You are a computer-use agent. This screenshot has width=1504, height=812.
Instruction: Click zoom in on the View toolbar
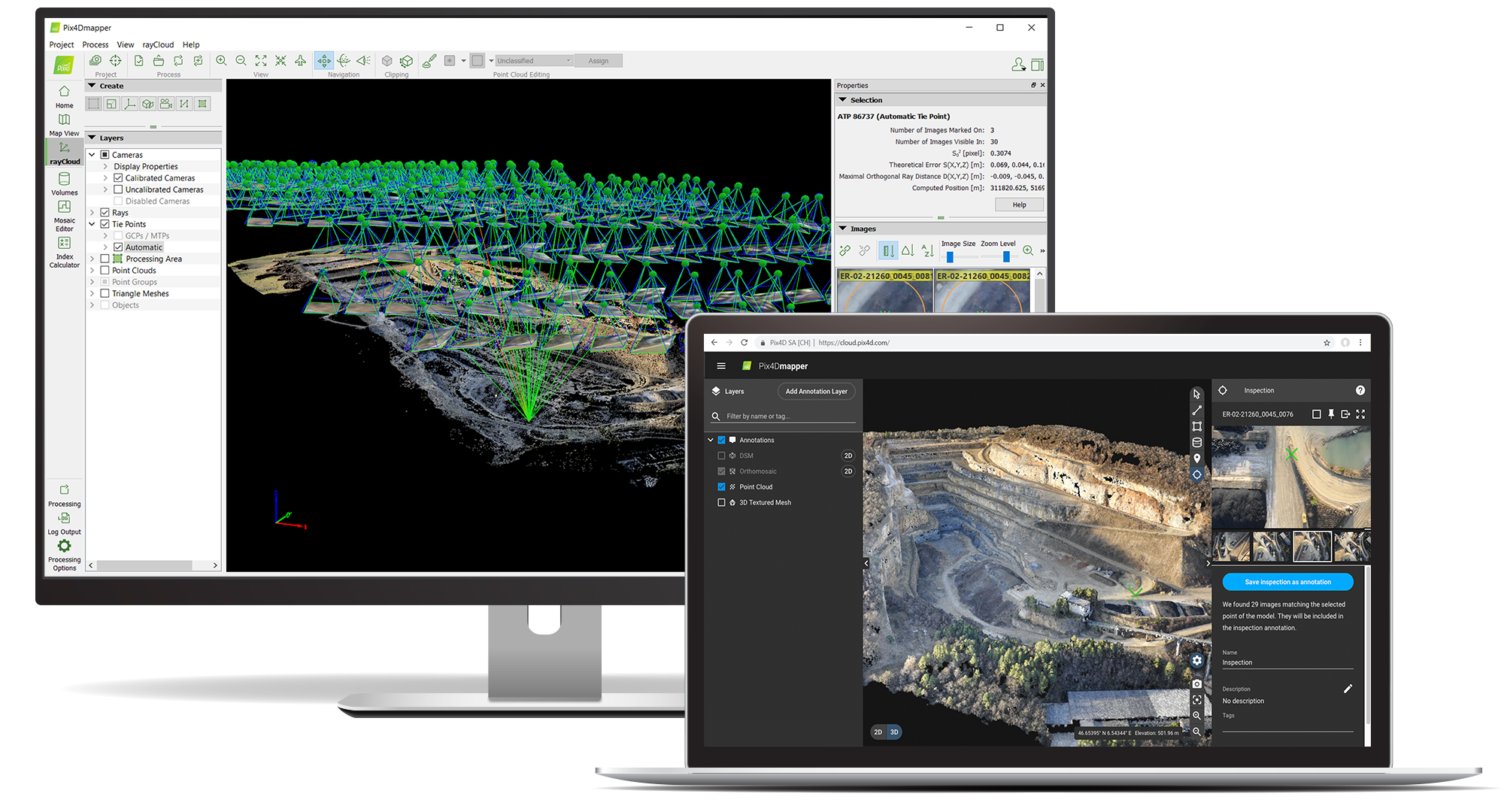[x=221, y=60]
